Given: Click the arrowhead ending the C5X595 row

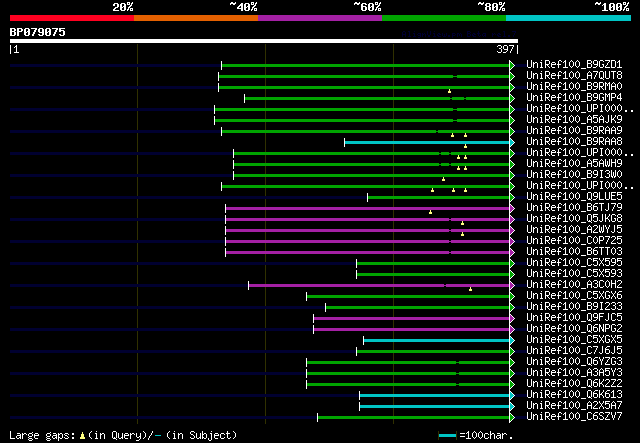Looking at the screenshot, I should [x=512, y=264].
